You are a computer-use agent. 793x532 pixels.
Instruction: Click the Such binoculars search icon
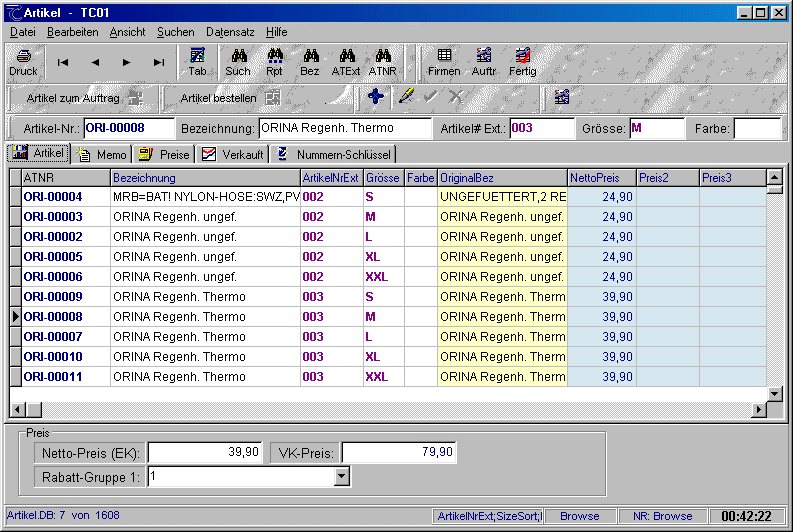coord(238,62)
